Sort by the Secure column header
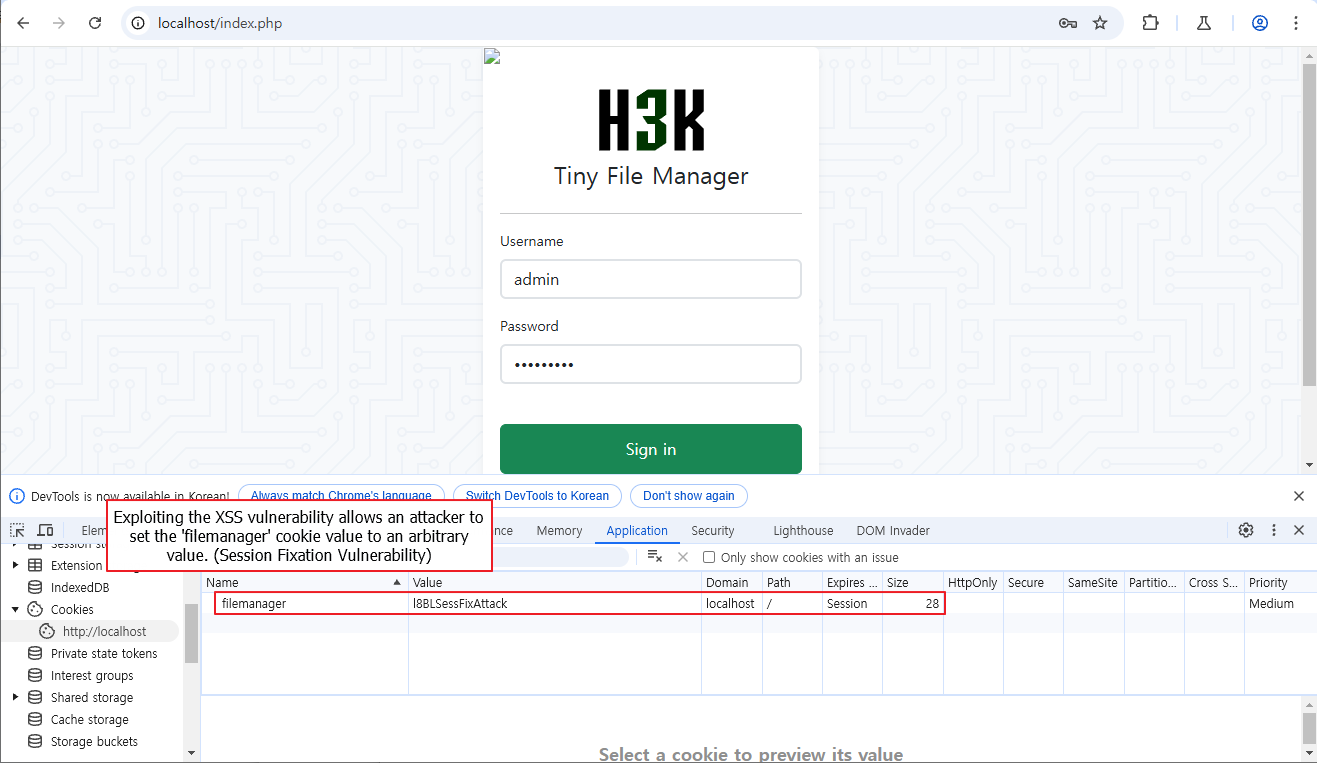This screenshot has height=763, width=1317. 1033,582
